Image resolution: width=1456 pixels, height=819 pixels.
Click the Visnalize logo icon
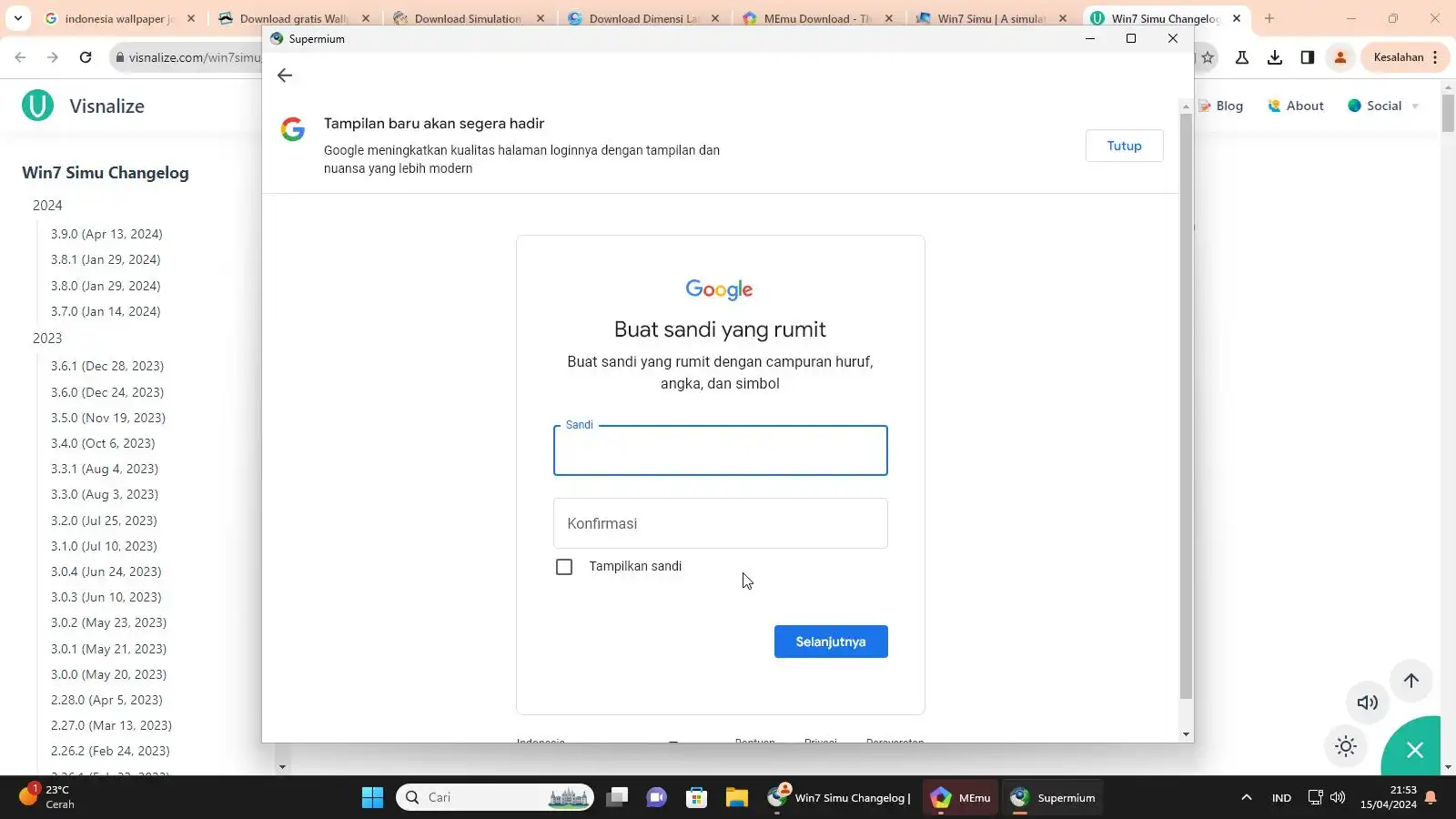coord(37,106)
